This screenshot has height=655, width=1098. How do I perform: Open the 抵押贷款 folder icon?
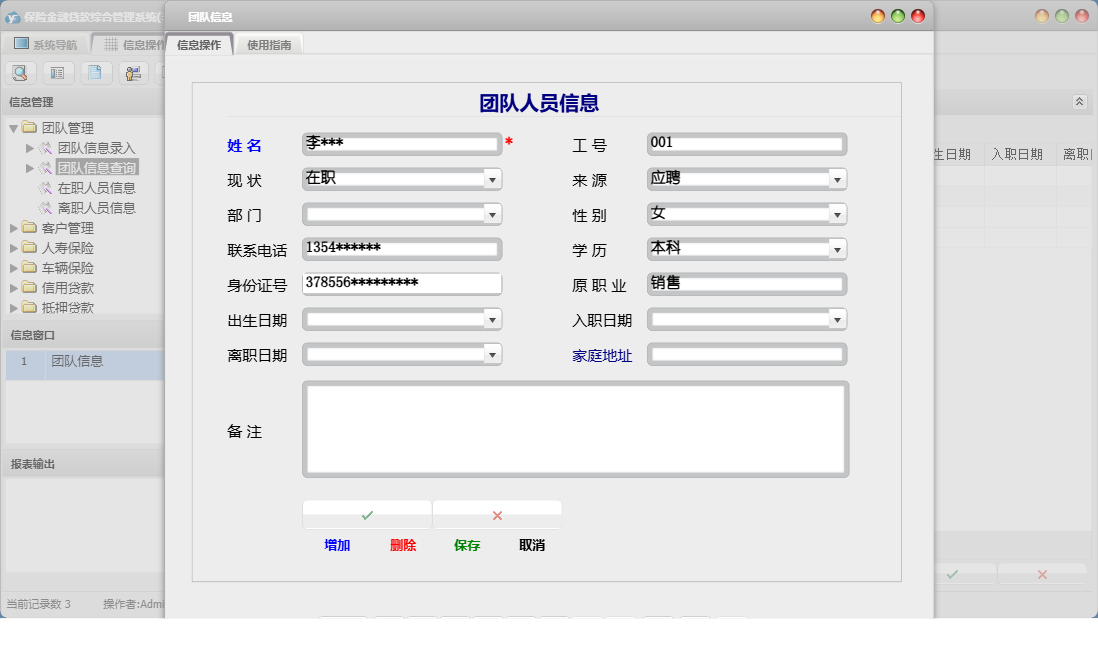point(28,307)
